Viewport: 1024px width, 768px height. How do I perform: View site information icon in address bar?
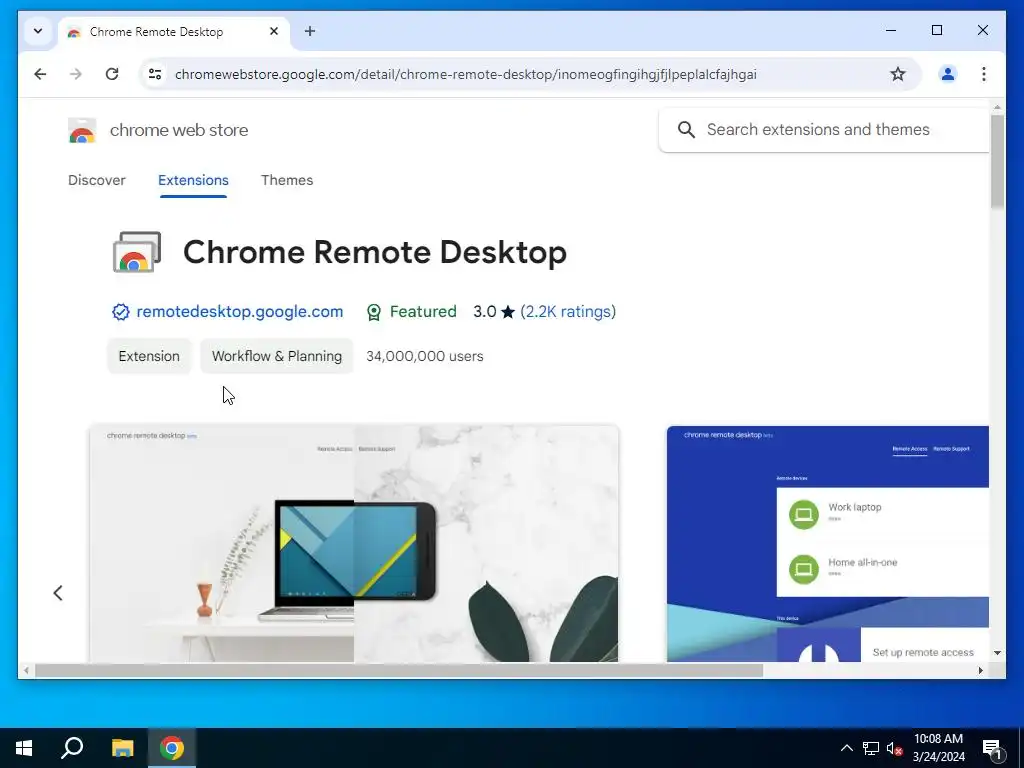point(155,74)
